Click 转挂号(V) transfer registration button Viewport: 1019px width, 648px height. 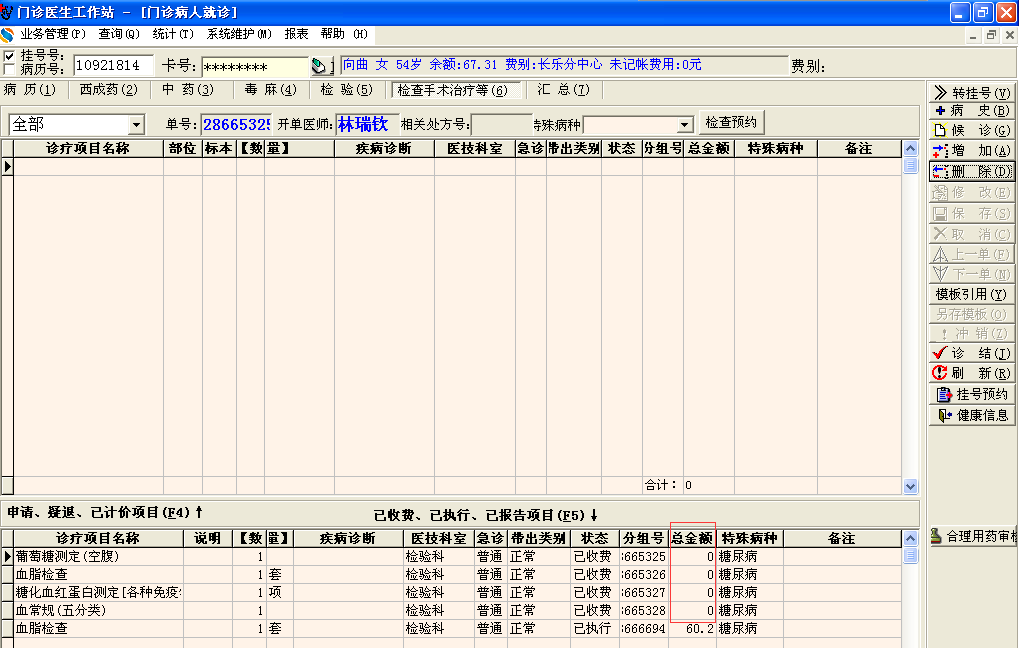(x=972, y=92)
